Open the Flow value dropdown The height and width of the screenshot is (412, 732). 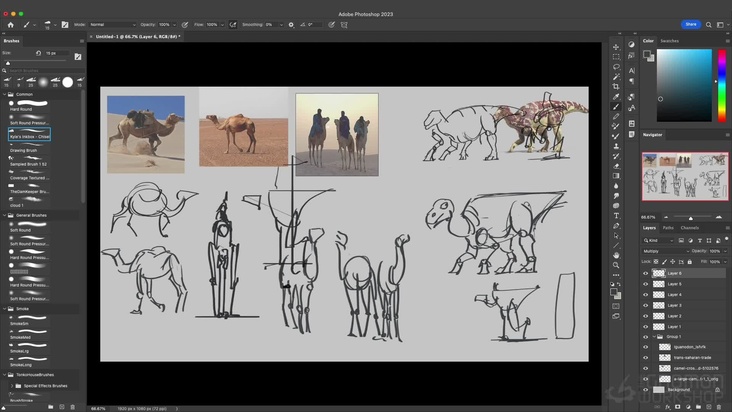tap(222, 25)
